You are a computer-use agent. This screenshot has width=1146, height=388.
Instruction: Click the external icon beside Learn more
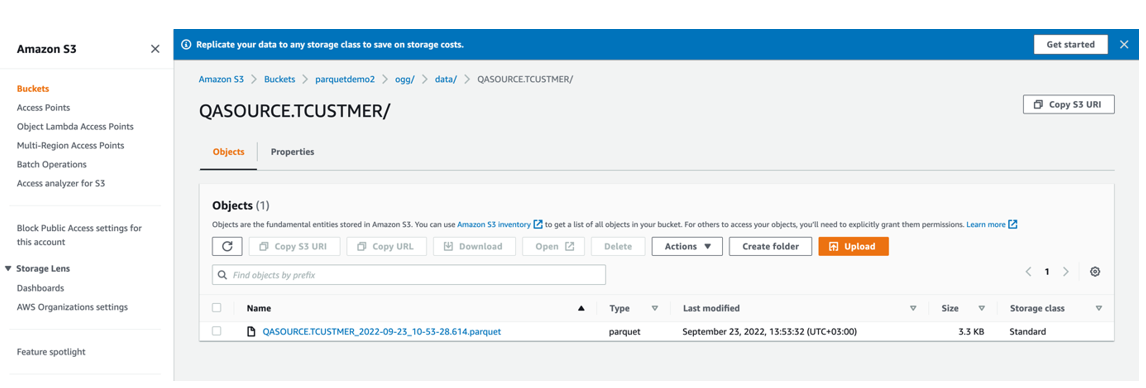click(1013, 224)
